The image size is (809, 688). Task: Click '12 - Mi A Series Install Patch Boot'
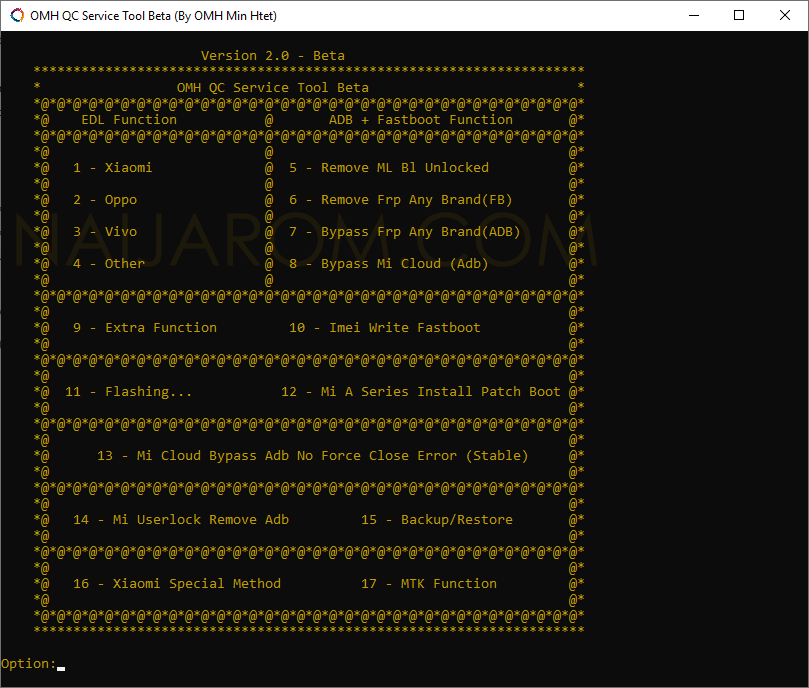pyautogui.click(x=420, y=392)
